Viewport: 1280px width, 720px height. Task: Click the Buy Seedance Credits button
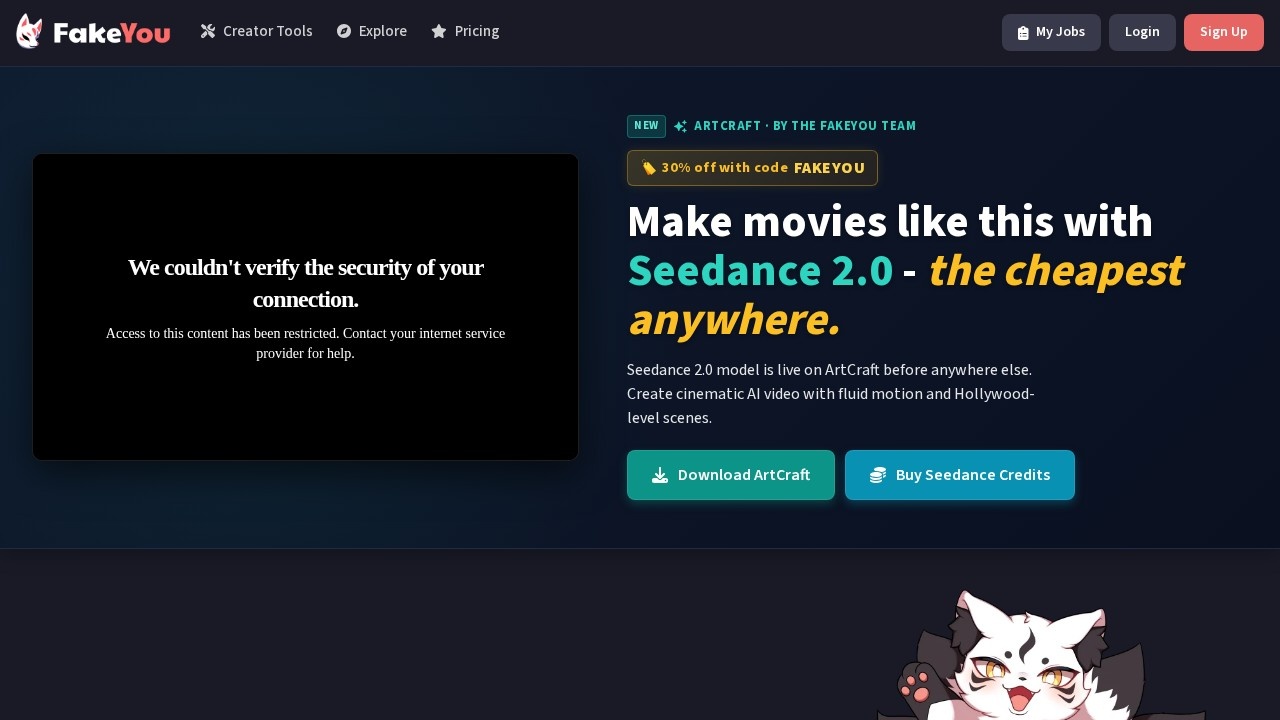point(960,475)
